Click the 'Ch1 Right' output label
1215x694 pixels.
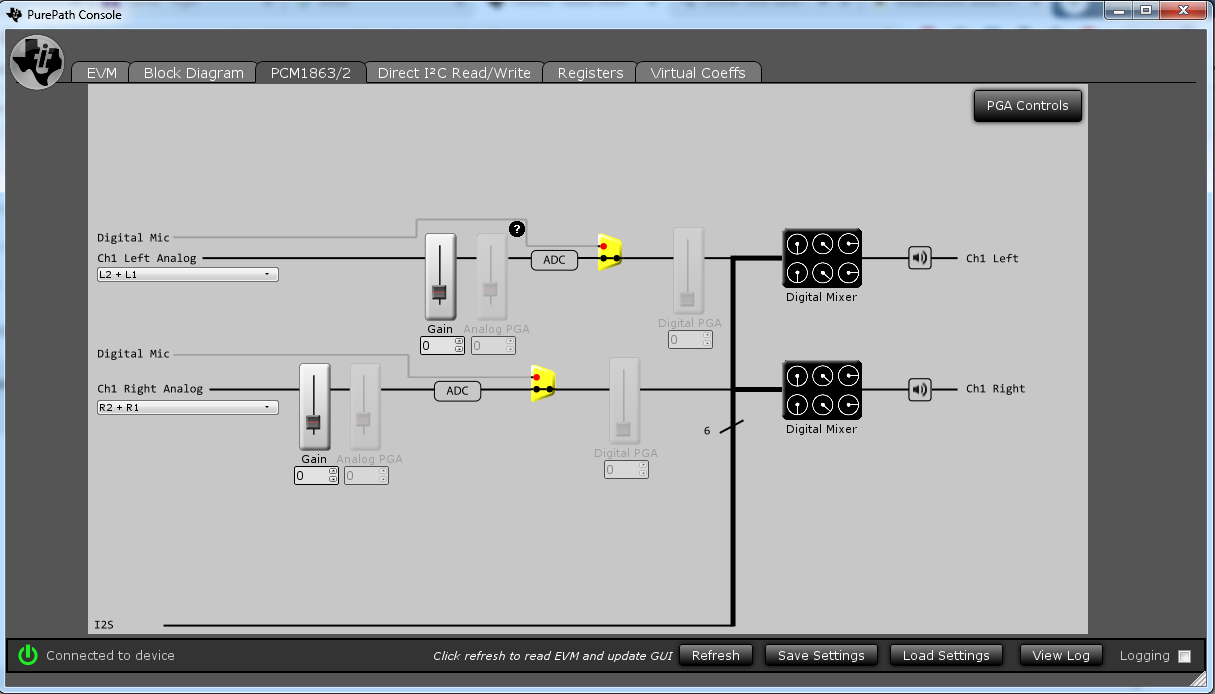click(x=995, y=389)
